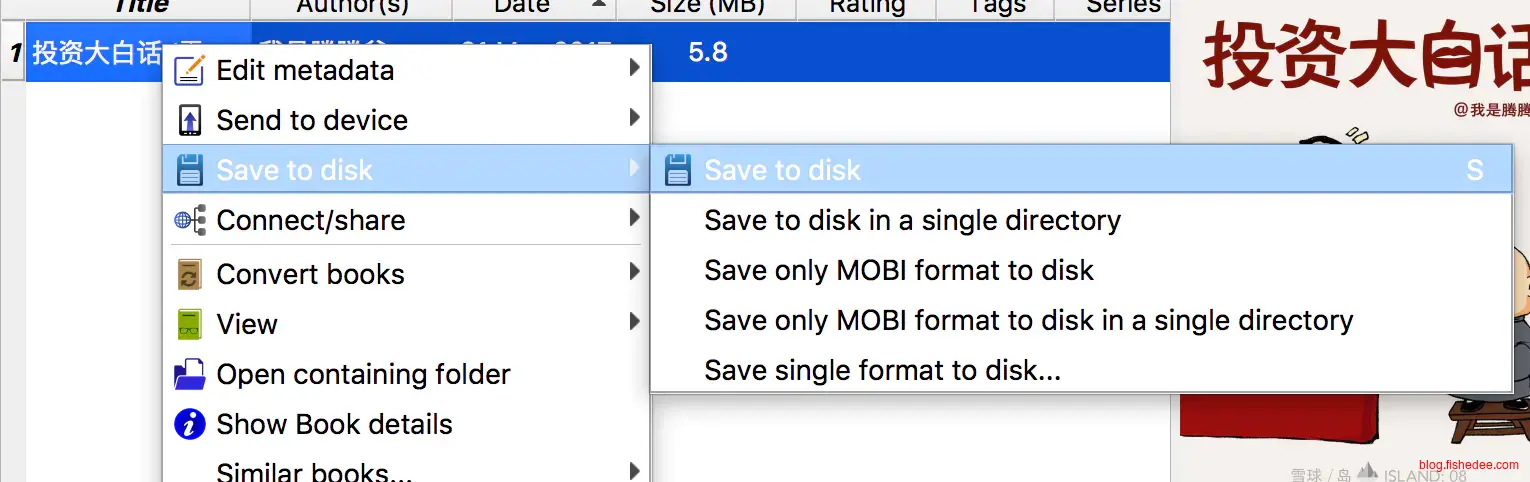Viewport: 1530px width, 482px height.
Task: Expand the Convert books submenu arrow
Action: click(634, 272)
